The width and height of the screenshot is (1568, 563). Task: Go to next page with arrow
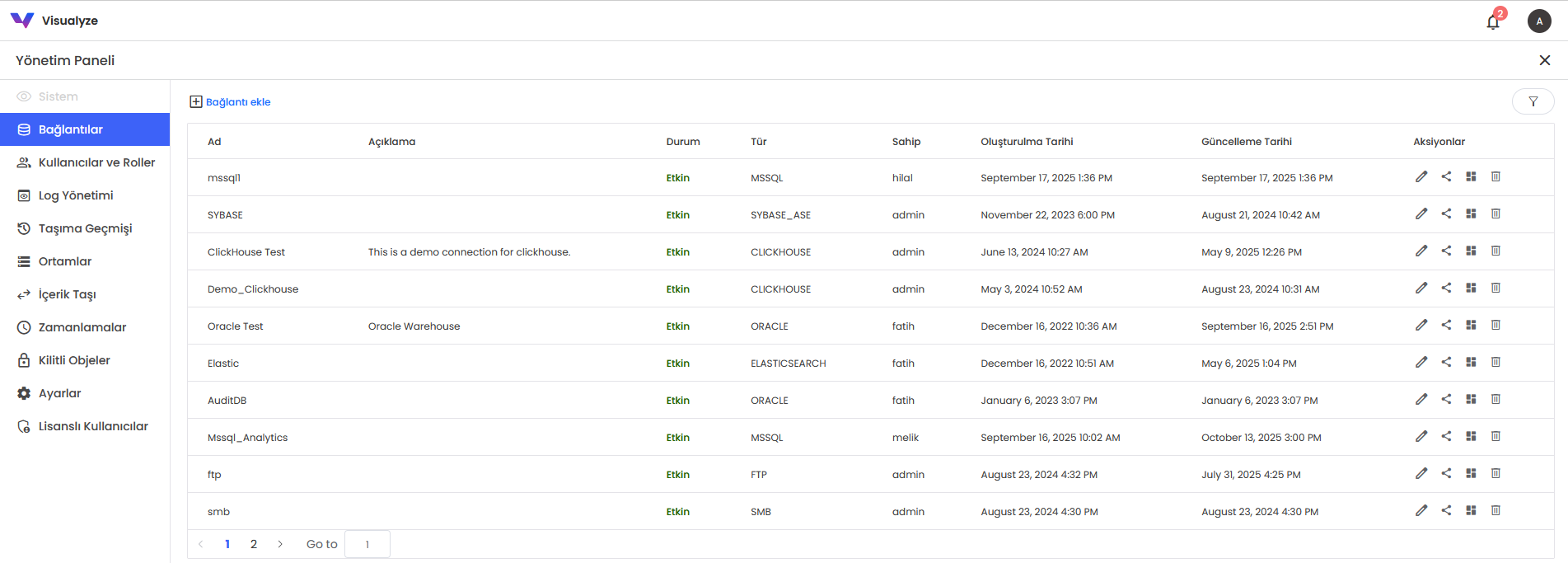coord(280,544)
